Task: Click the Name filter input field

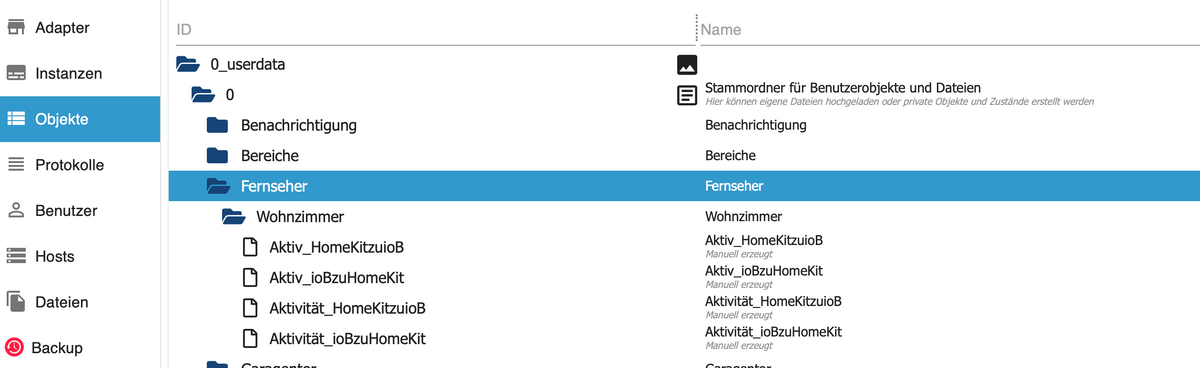Action: [949, 30]
